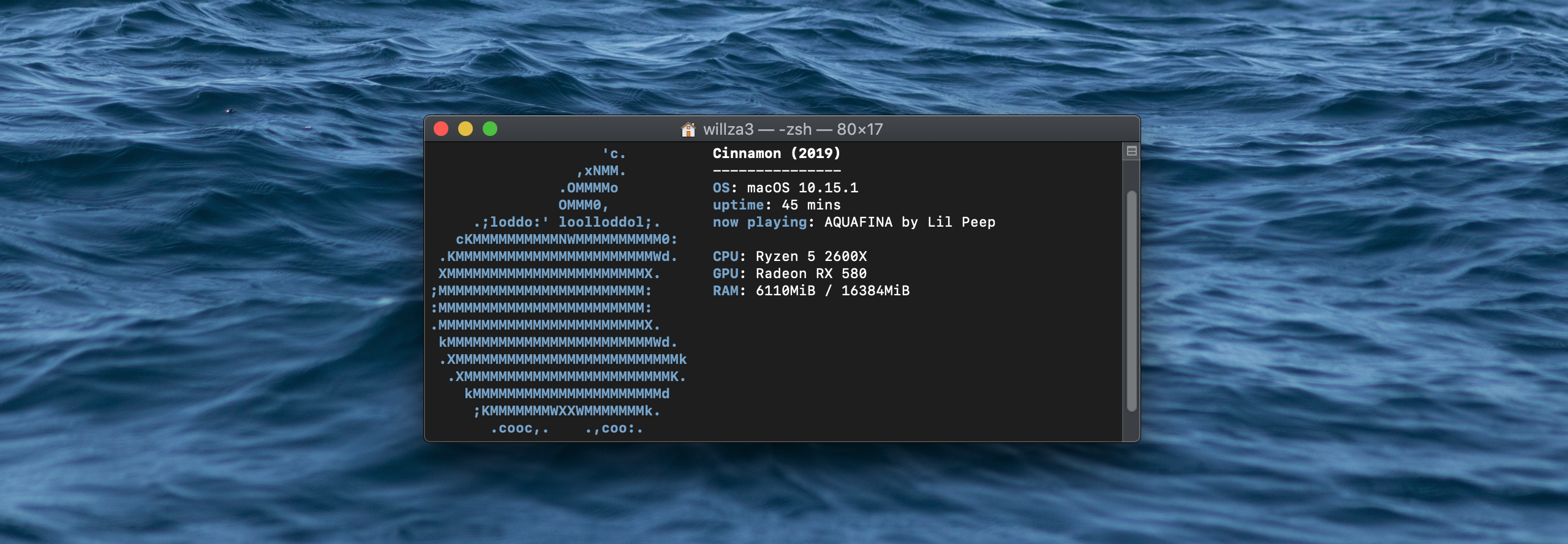The width and height of the screenshot is (1568, 544).
Task: Click the 'OS' label in terminal output
Action: (721, 187)
